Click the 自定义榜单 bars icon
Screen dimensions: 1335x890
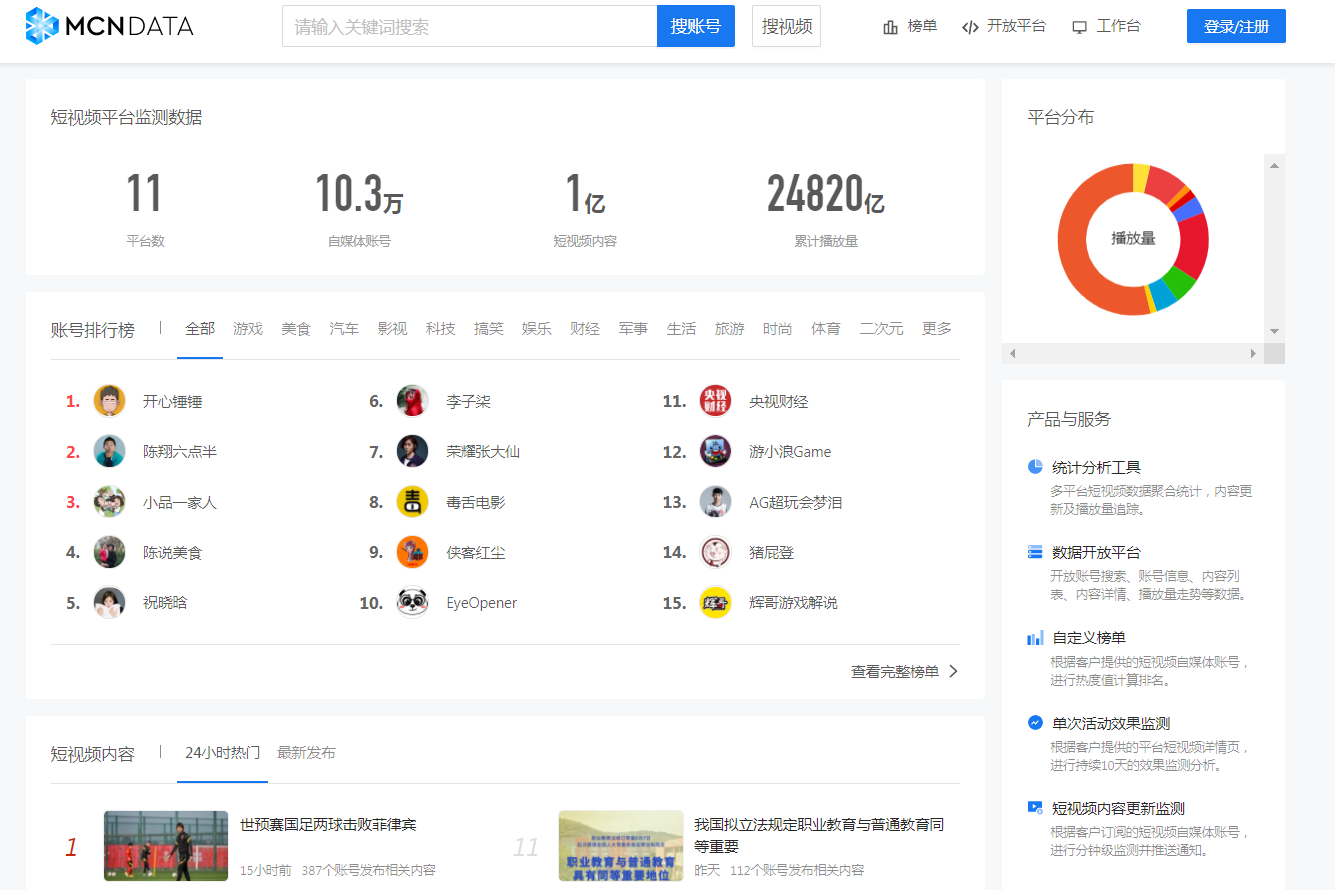point(1035,637)
